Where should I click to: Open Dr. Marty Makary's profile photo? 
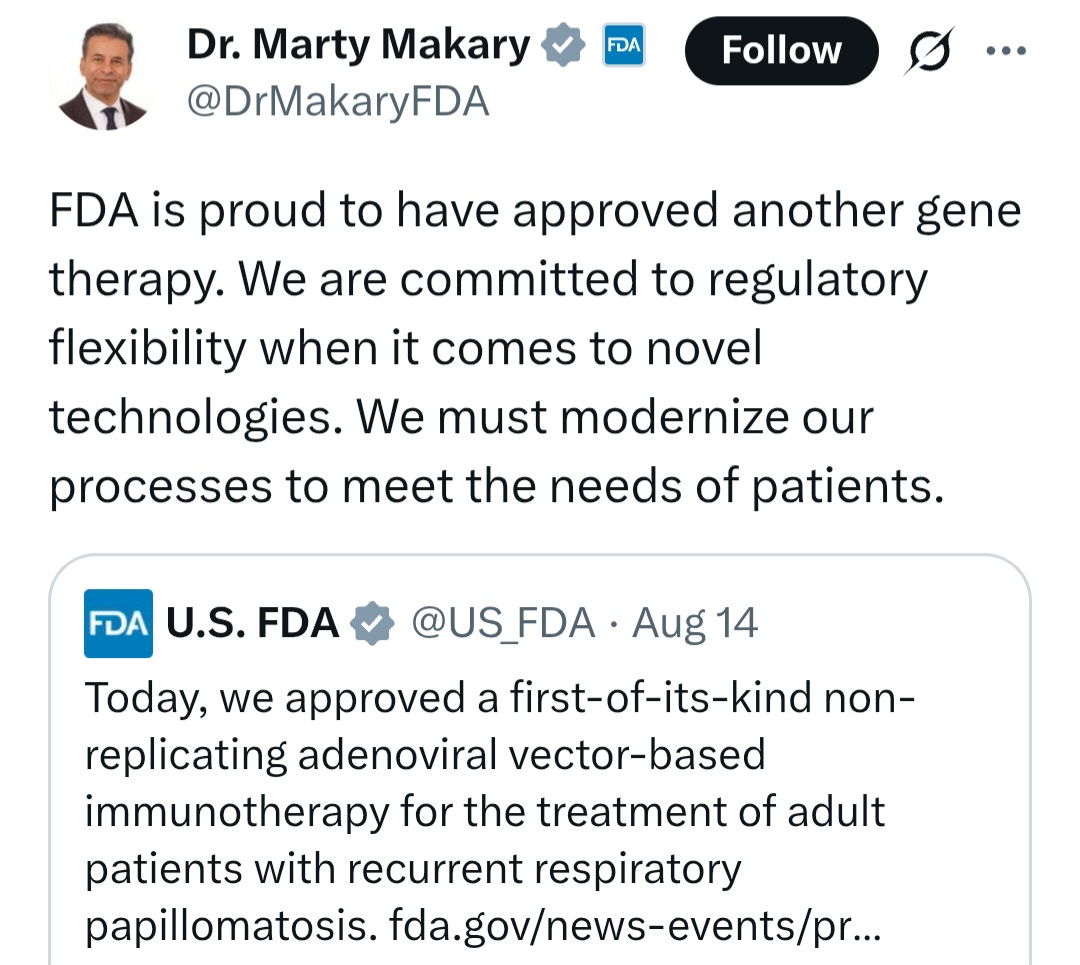click(x=107, y=78)
